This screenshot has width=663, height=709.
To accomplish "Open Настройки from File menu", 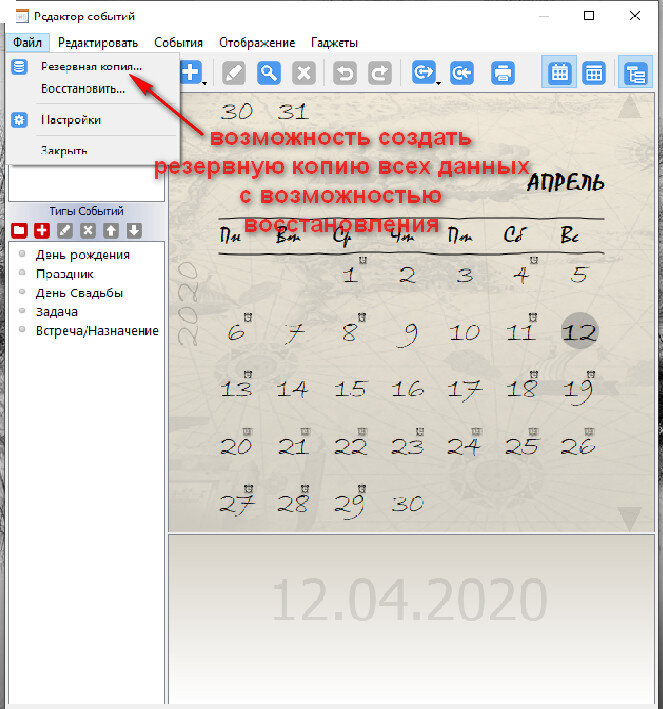I will [93, 120].
